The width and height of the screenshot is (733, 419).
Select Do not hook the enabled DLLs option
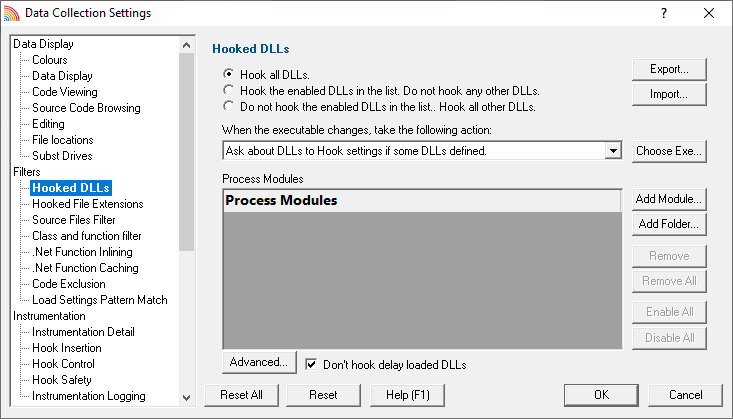(229, 106)
